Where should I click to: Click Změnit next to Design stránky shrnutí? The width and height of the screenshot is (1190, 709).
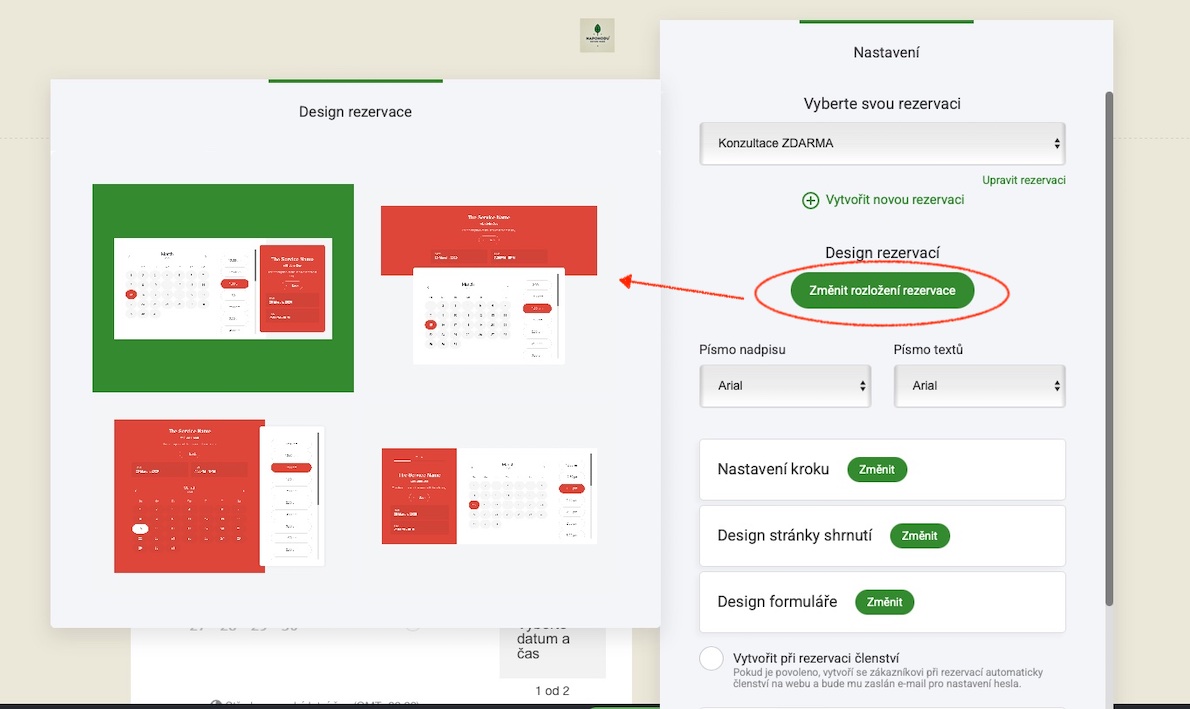click(919, 536)
